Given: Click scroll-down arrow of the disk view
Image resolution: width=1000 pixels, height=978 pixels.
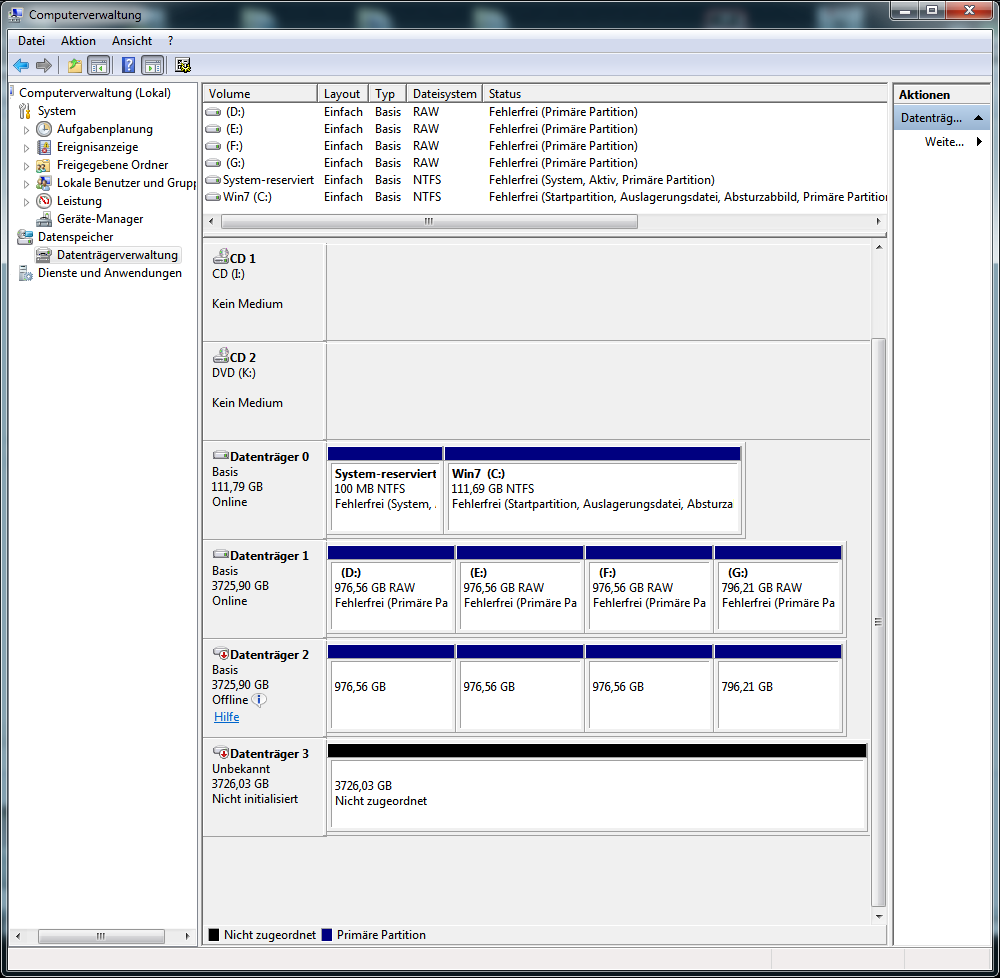Looking at the screenshot, I should pos(879,917).
